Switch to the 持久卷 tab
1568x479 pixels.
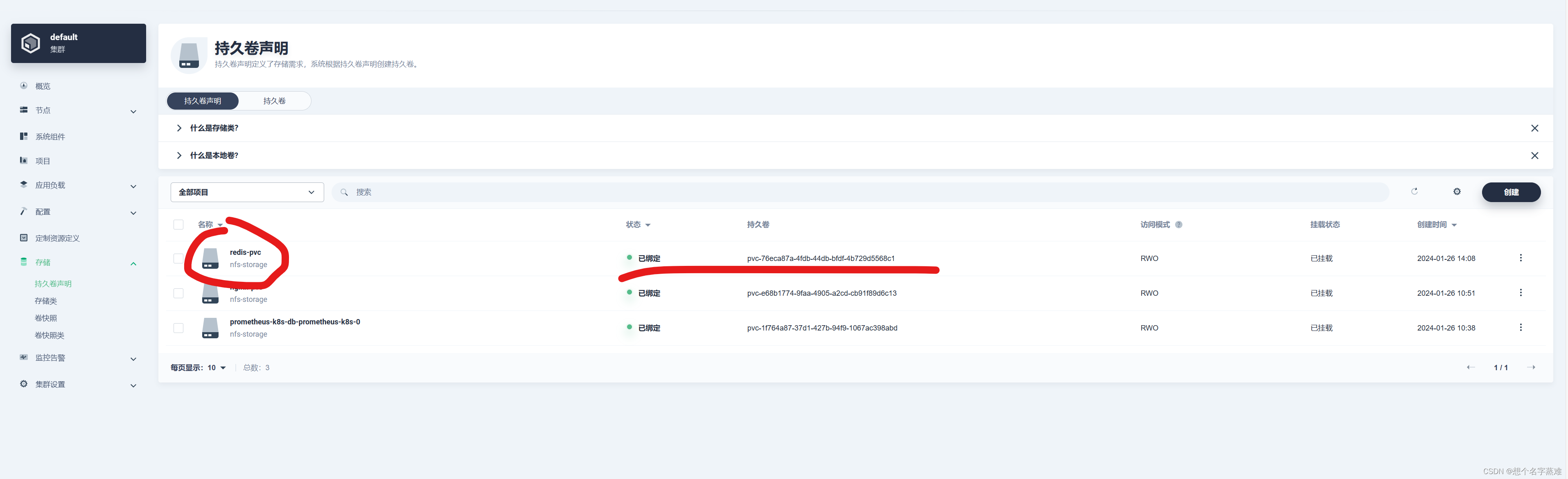(275, 101)
